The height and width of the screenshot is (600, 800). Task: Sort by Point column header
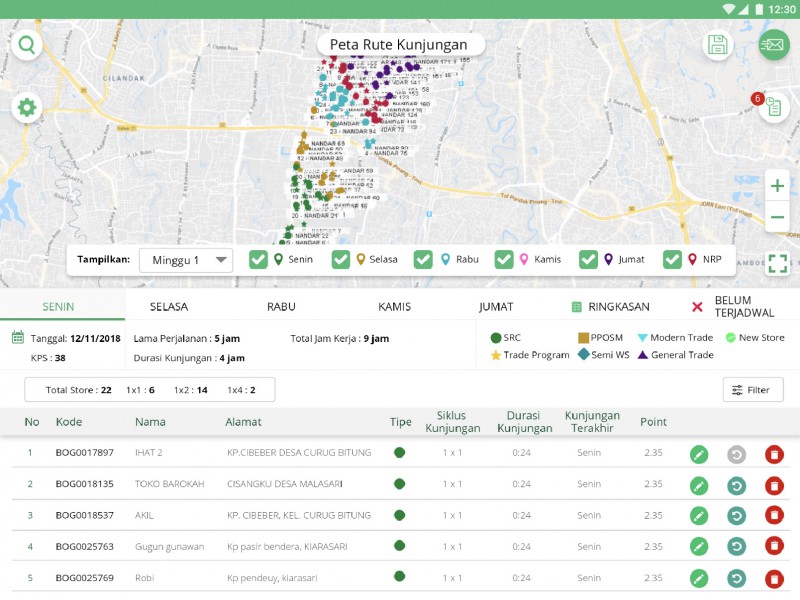653,422
